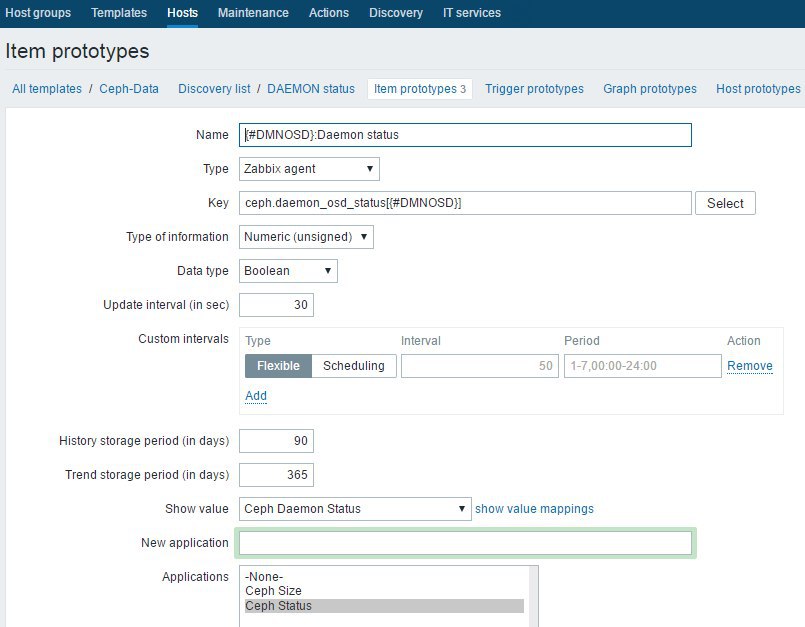
Task: Focus the New application text field
Action: pos(465,543)
